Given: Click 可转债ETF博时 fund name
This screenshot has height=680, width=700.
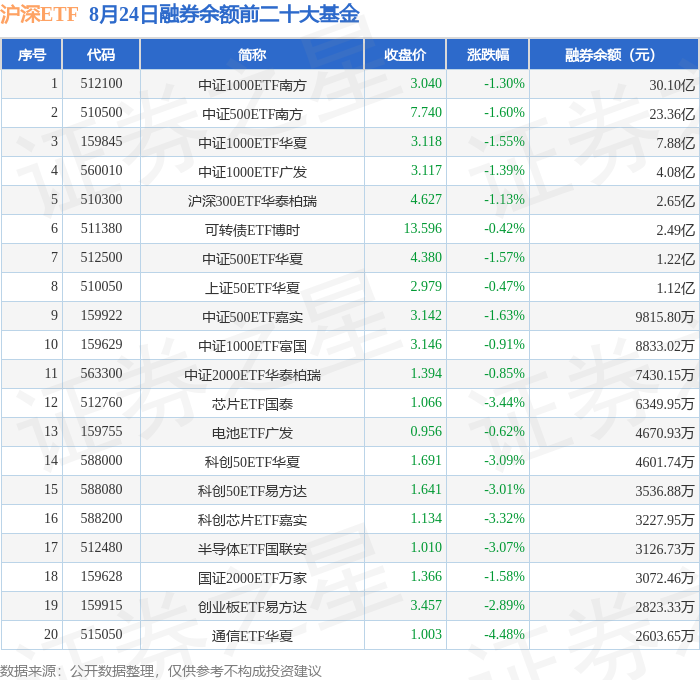Looking at the screenshot, I should [x=252, y=230].
